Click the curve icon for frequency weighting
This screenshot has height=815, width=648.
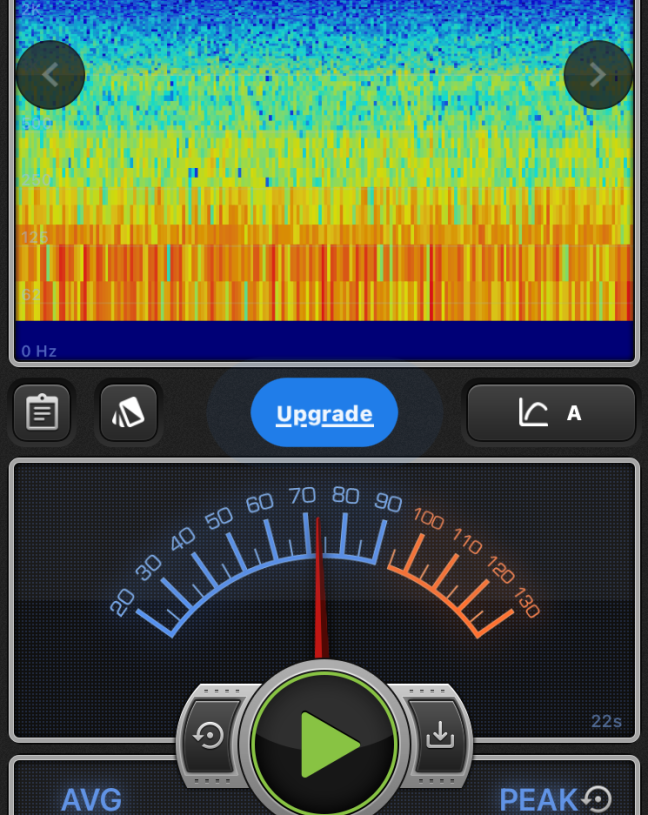(533, 412)
